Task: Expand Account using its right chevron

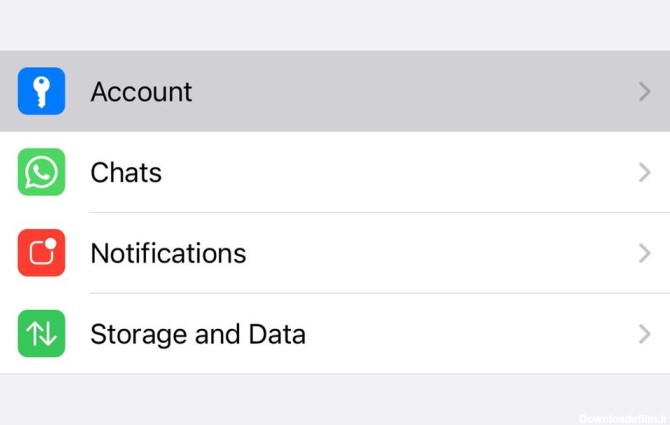Action: [644, 92]
